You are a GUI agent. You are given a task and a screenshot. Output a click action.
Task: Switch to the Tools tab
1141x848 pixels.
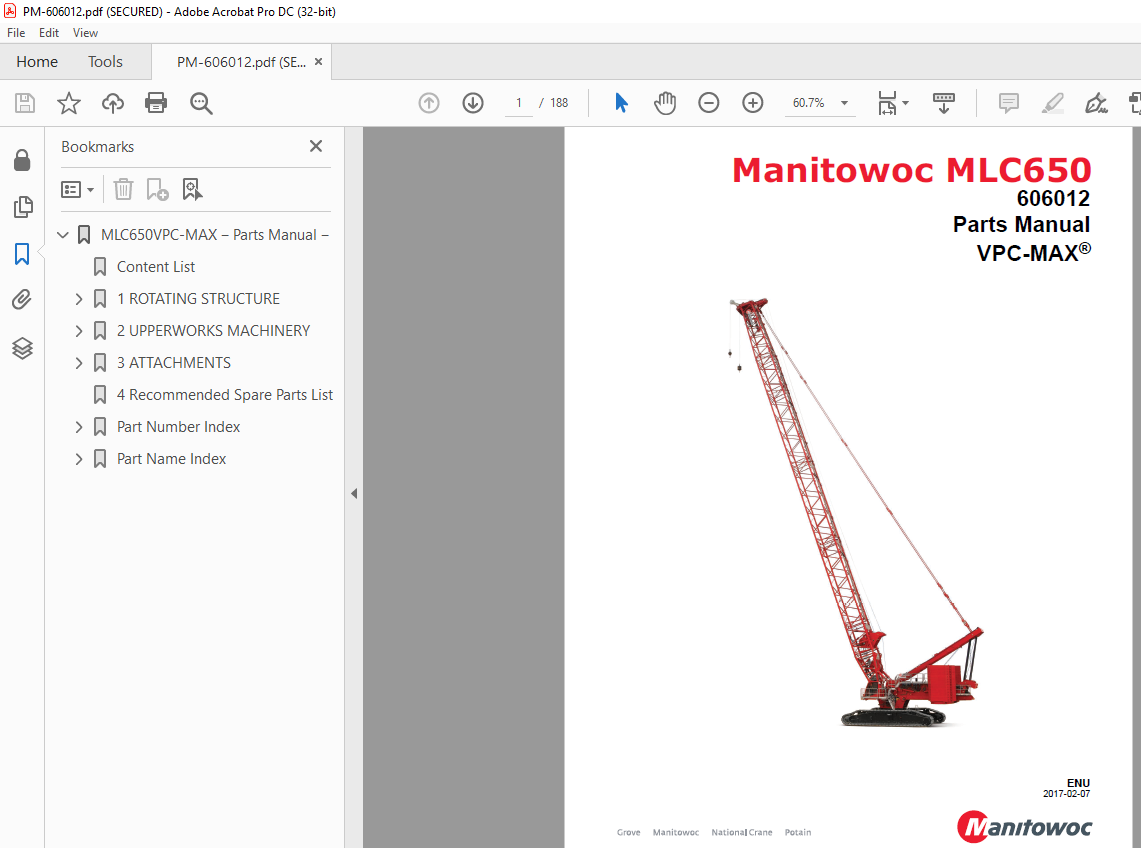click(x=106, y=62)
